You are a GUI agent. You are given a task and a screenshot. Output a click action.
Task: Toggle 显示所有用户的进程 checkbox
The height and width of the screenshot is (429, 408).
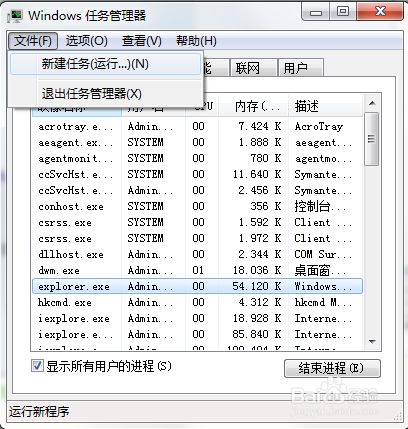37,366
